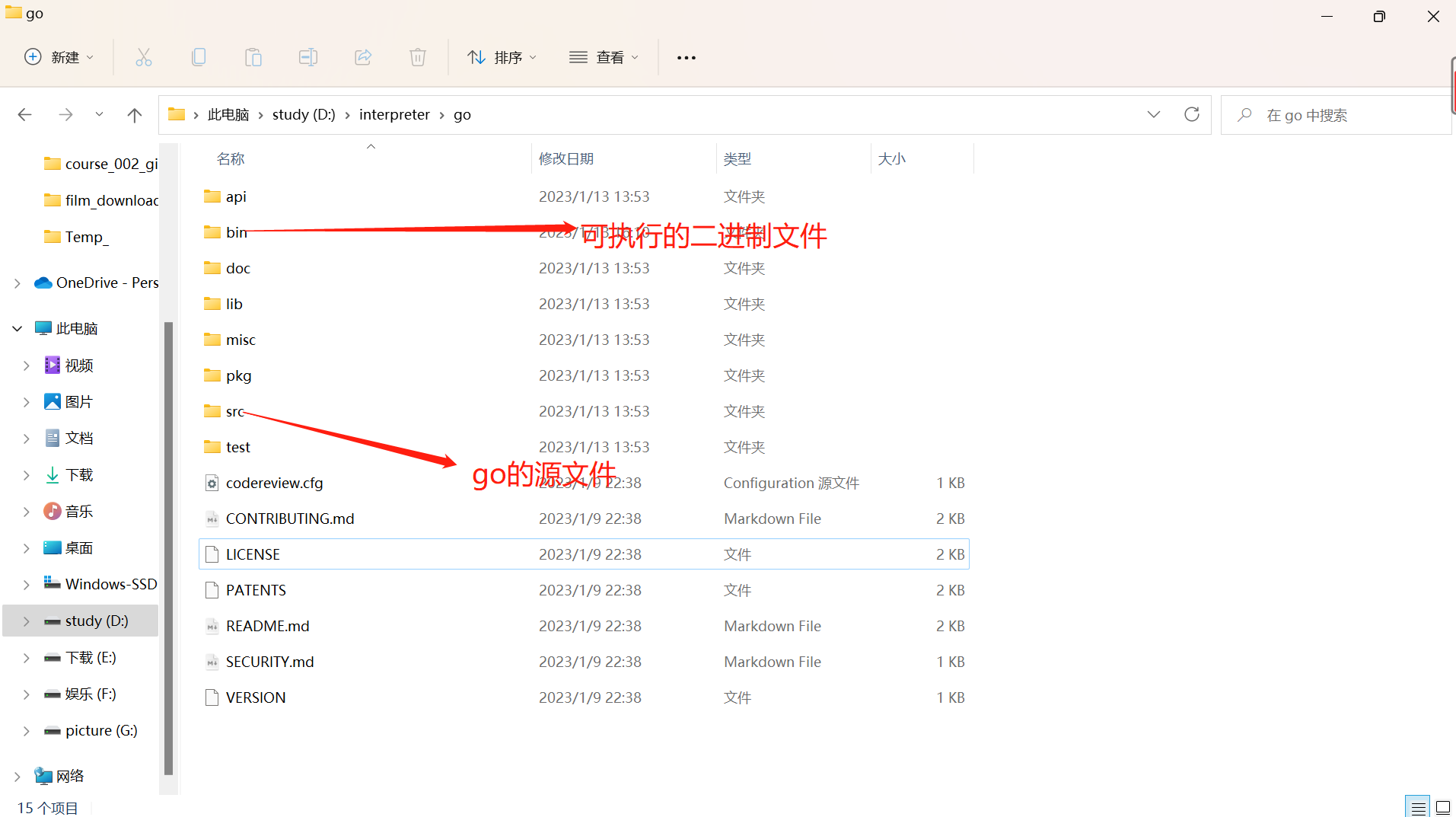The image size is (1456, 817).
Task: Select the src folder name
Action: [x=235, y=411]
